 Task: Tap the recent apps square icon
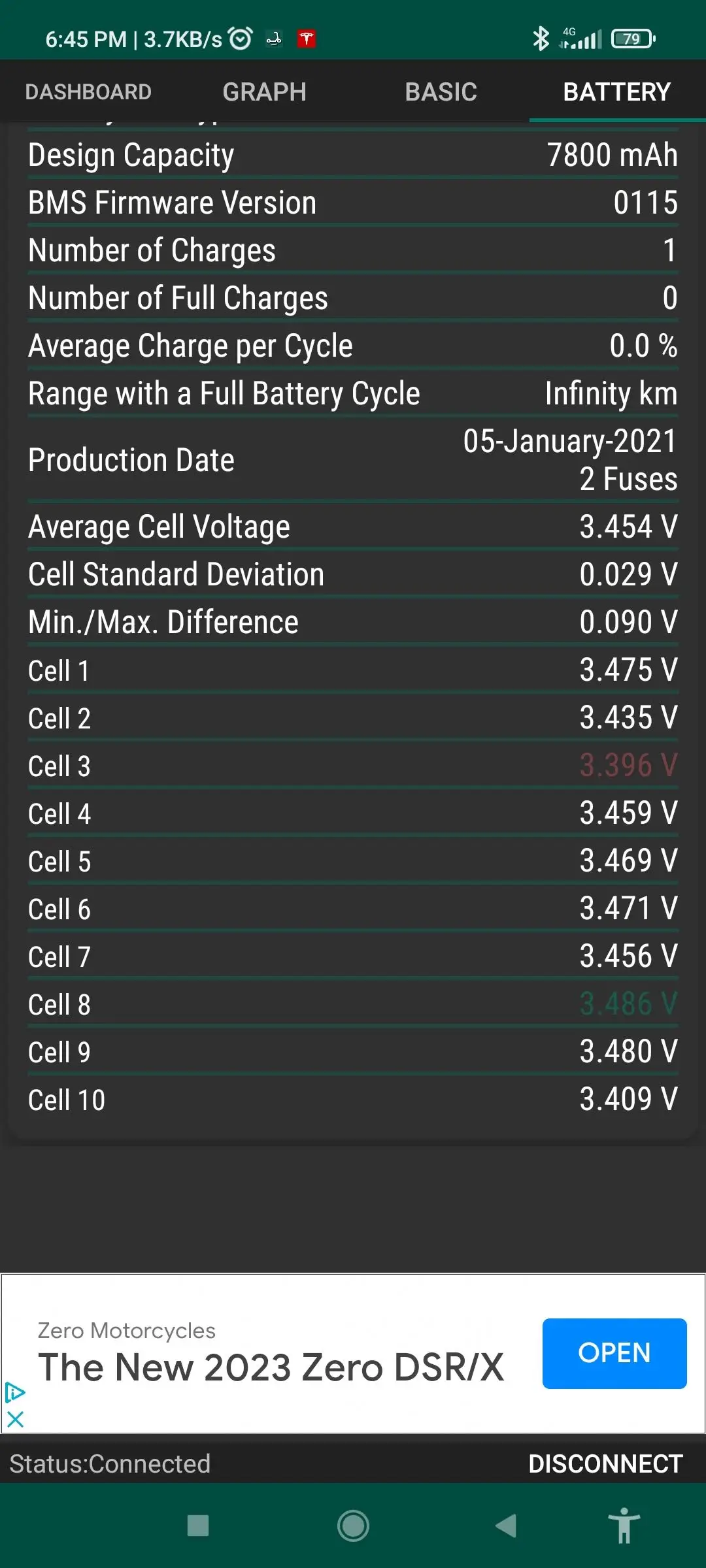pyautogui.click(x=198, y=1526)
